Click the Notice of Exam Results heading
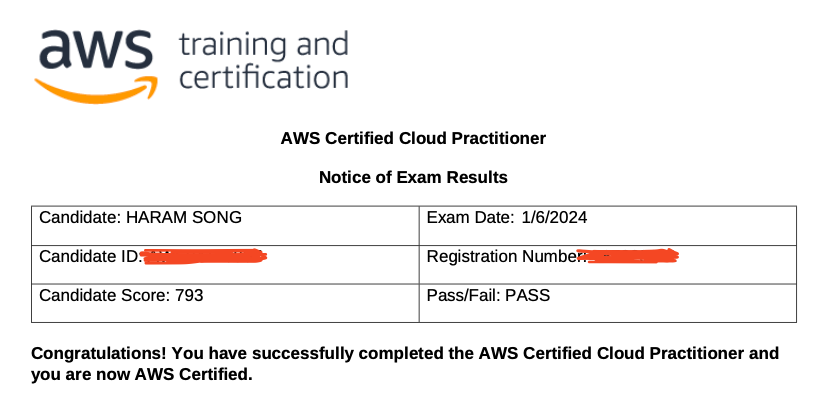 (x=413, y=177)
